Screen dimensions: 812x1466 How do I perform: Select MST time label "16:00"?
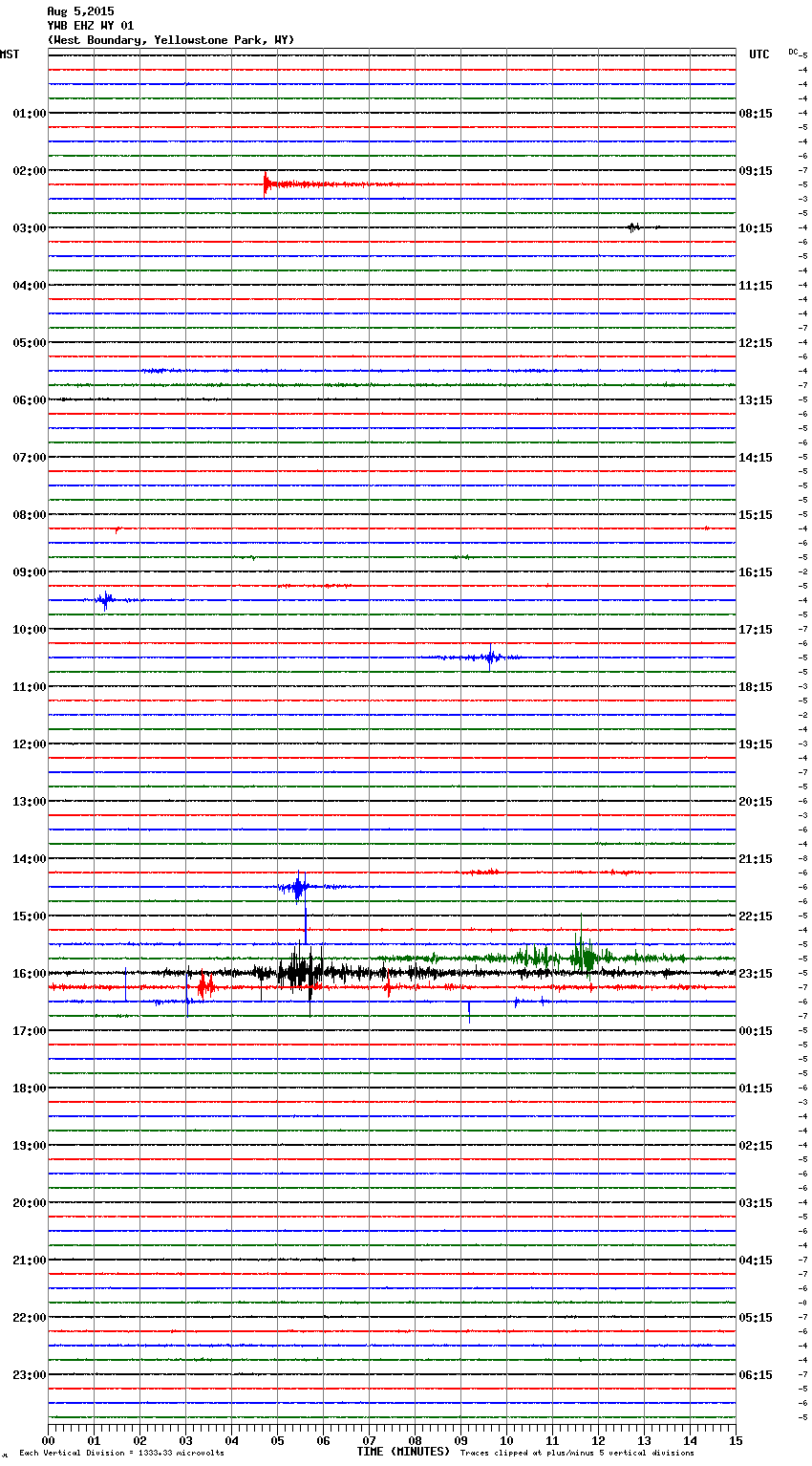(x=30, y=974)
